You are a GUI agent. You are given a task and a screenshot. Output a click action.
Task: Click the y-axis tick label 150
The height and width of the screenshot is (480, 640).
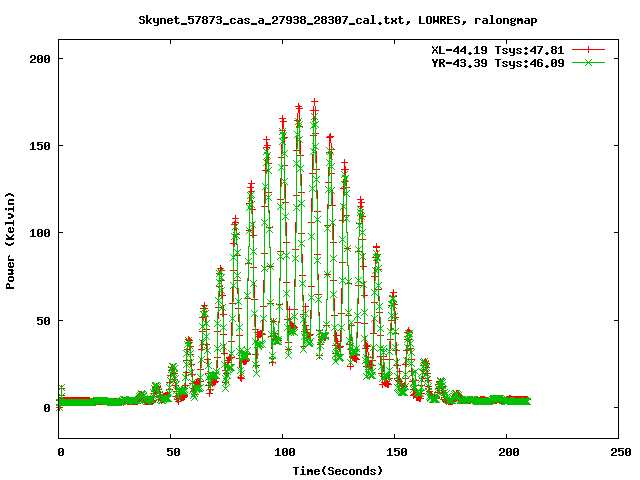(40, 146)
